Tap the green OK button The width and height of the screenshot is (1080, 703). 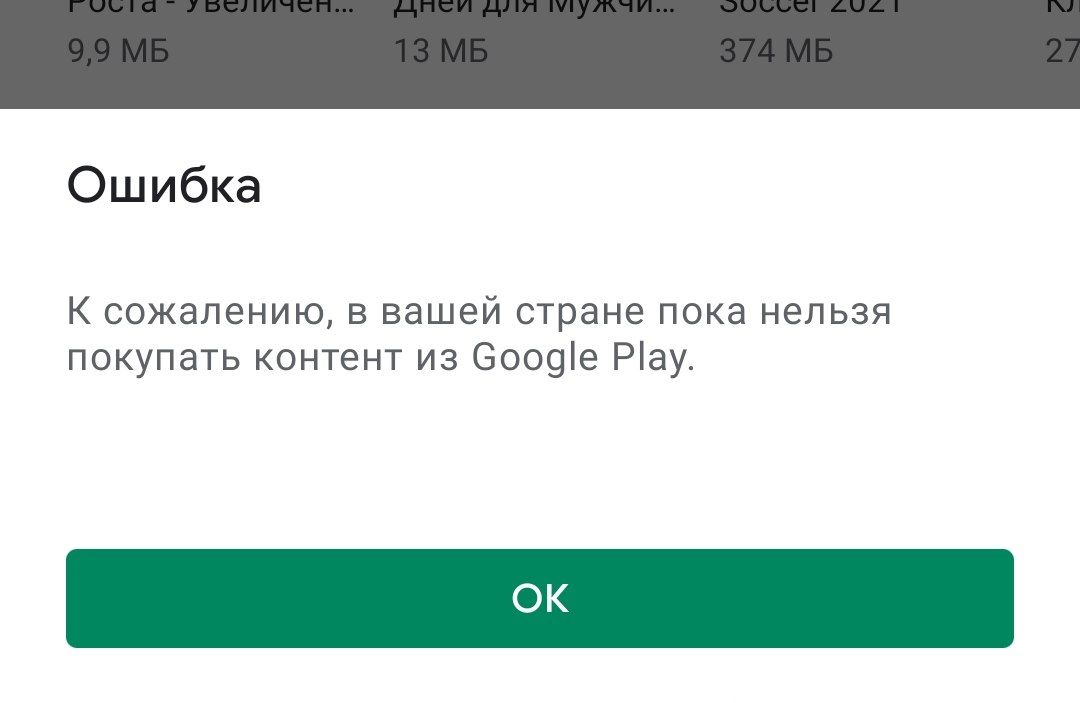[539, 598]
